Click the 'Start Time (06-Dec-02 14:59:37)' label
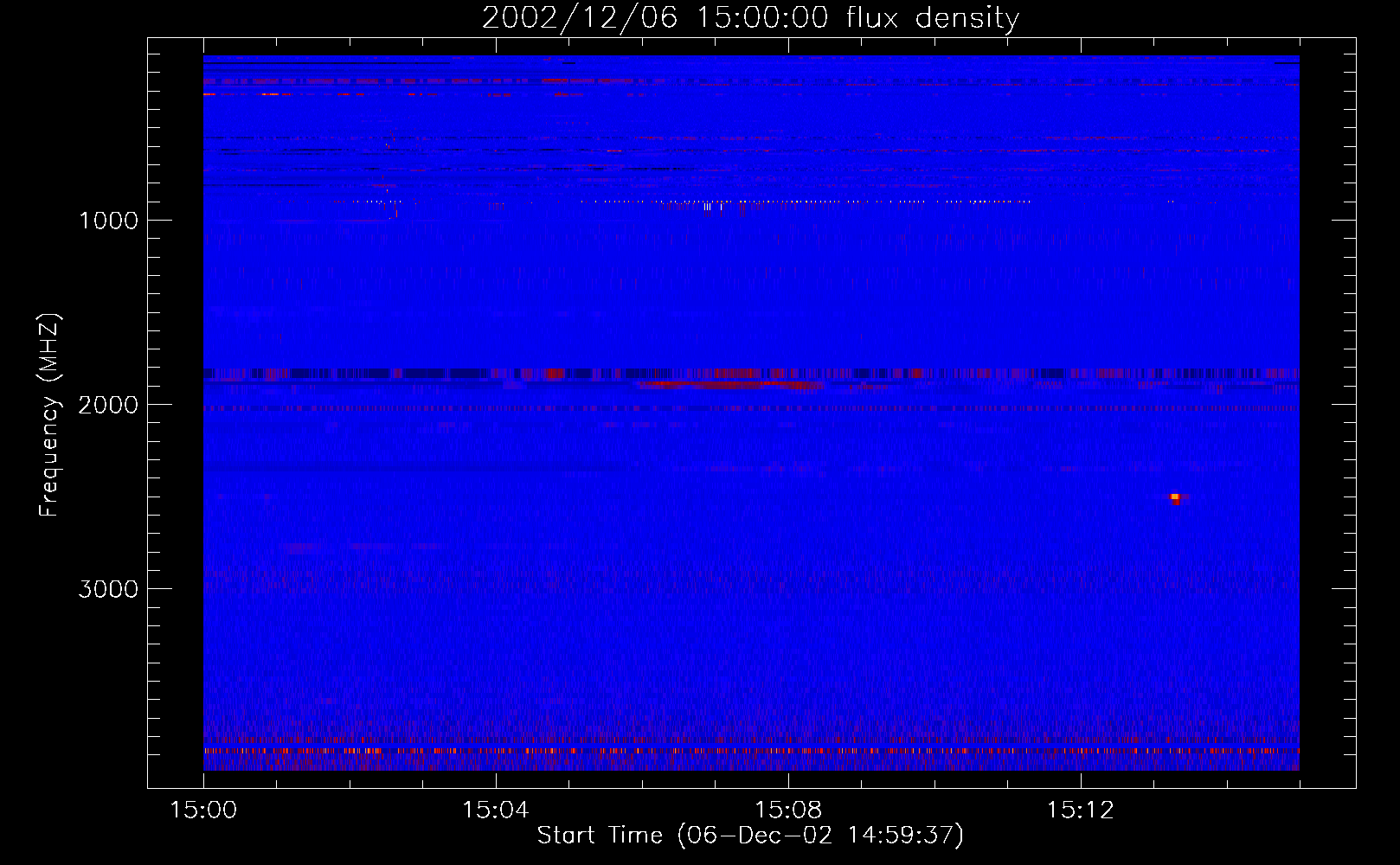This screenshot has width=1400, height=865. pyautogui.click(x=750, y=836)
